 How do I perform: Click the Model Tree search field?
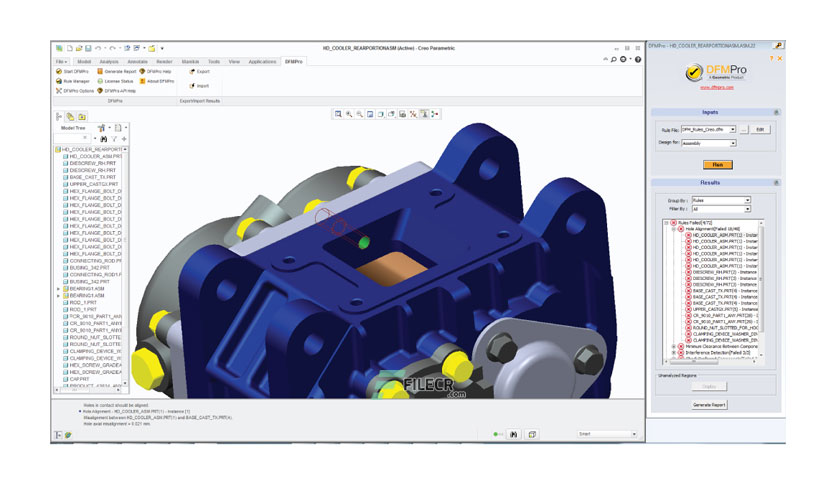pos(71,139)
